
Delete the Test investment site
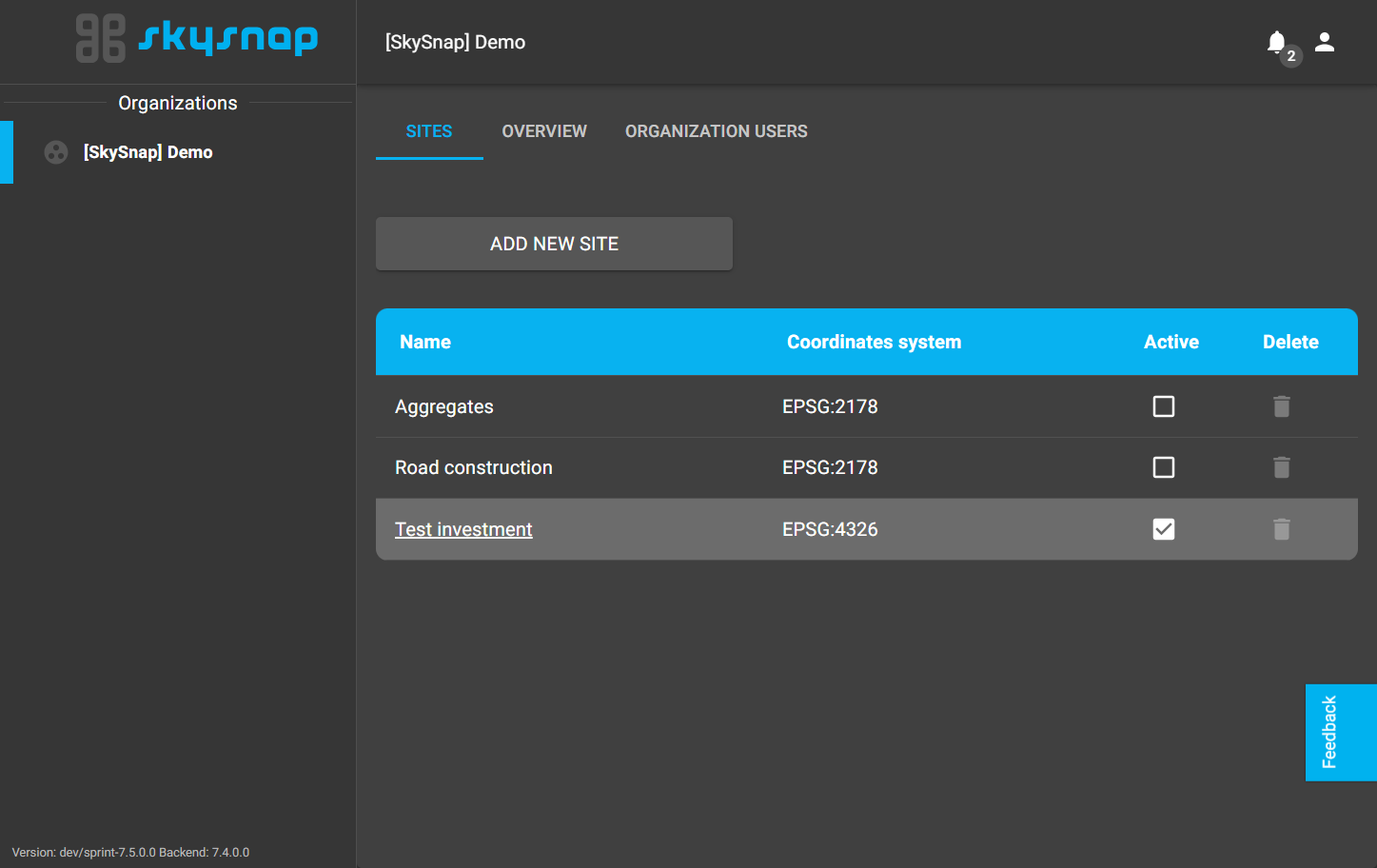click(x=1282, y=529)
